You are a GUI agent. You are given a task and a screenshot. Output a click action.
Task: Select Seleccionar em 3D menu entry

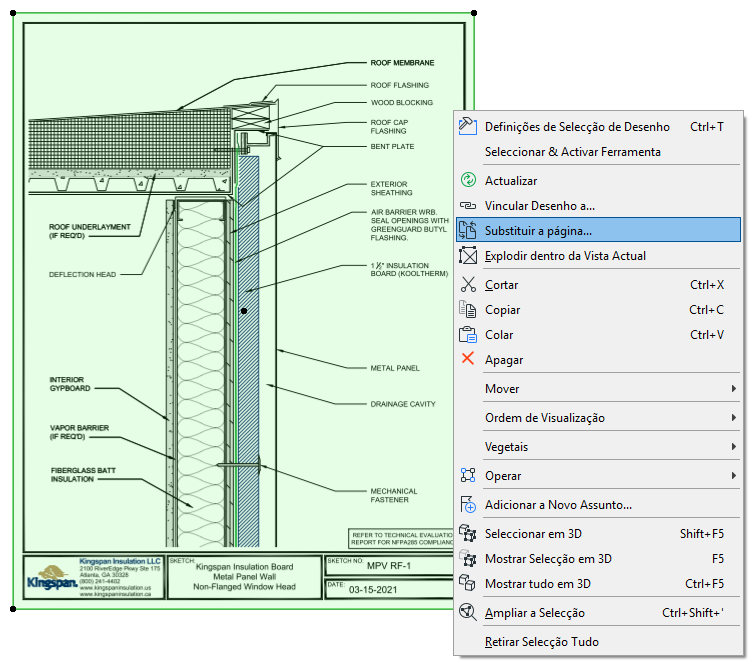(x=547, y=534)
